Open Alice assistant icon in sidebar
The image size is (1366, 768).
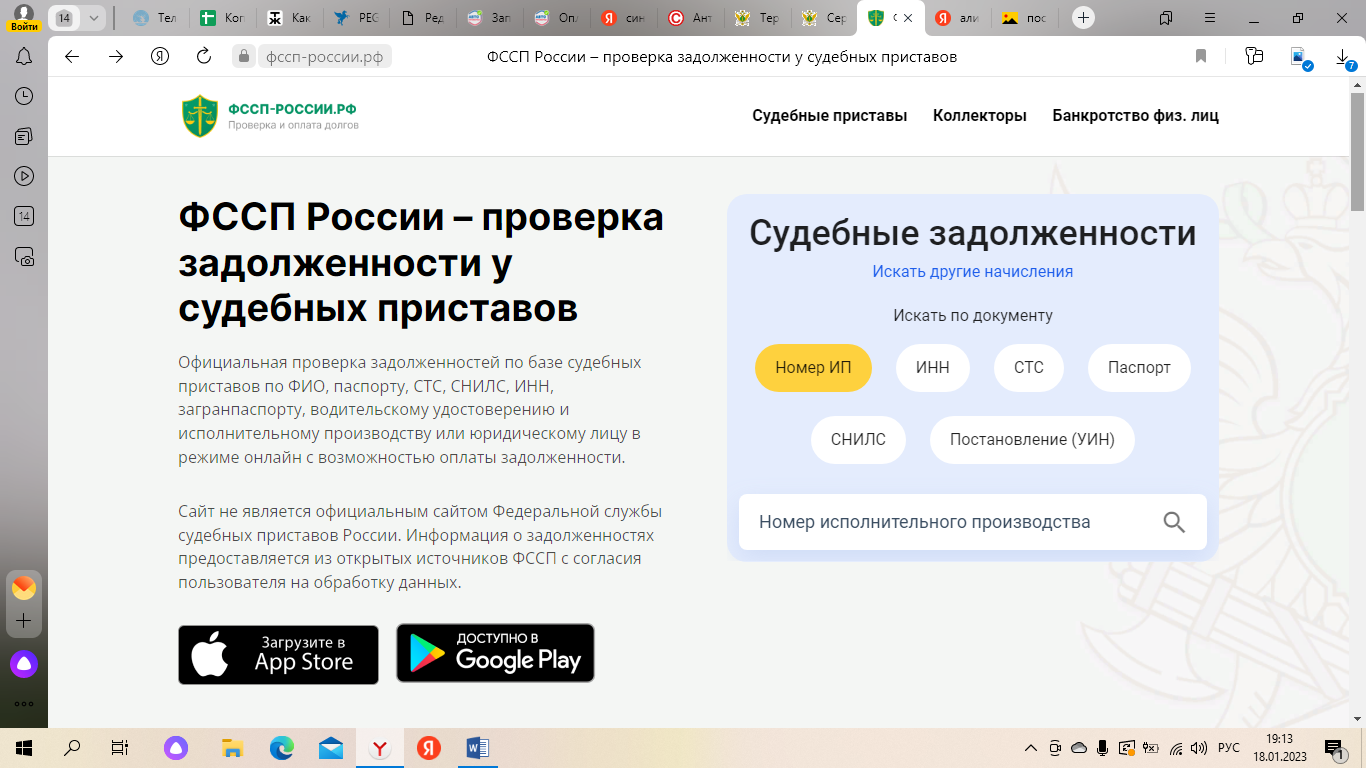(x=24, y=663)
